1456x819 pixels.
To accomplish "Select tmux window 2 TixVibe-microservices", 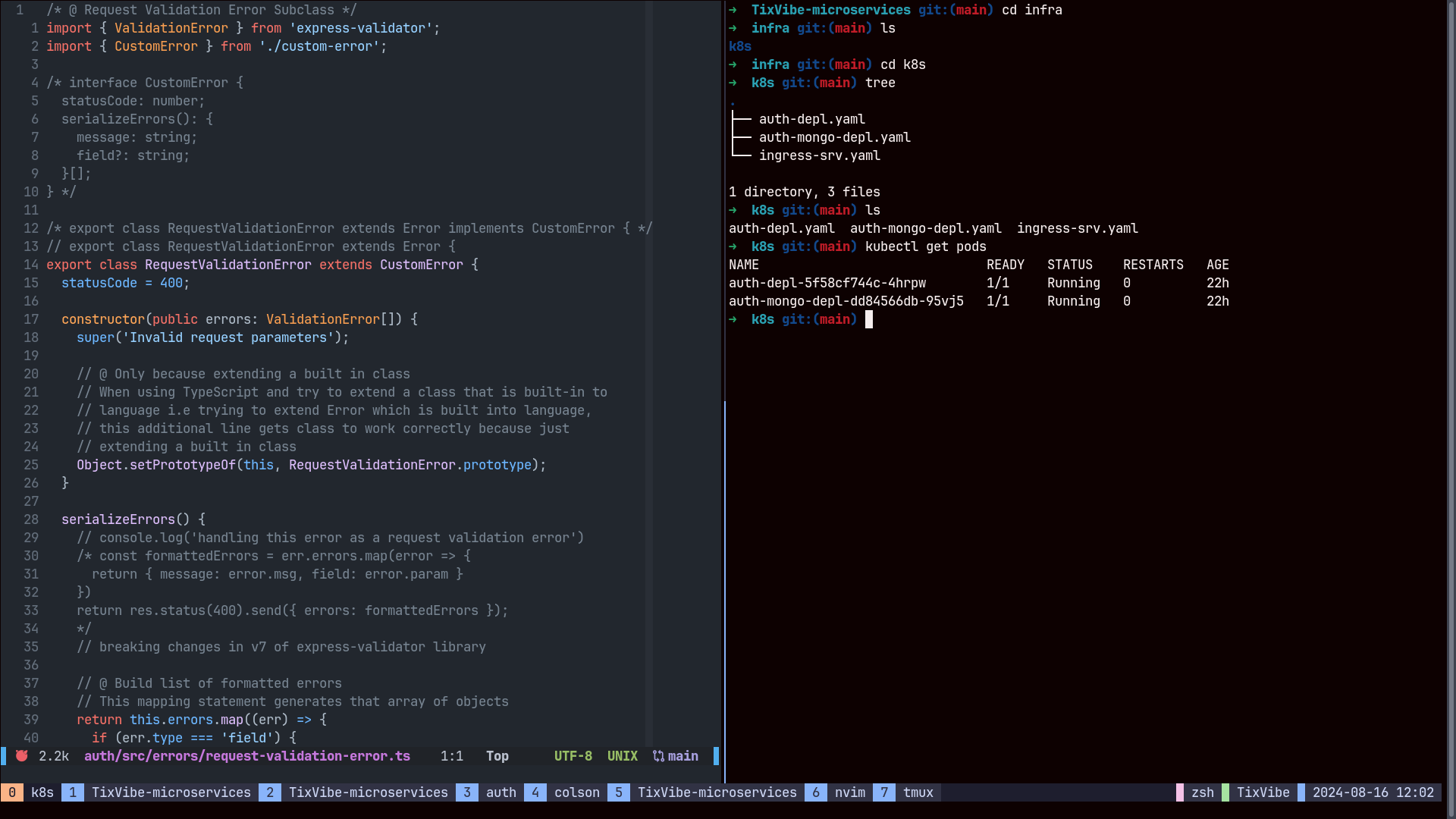I will (357, 792).
